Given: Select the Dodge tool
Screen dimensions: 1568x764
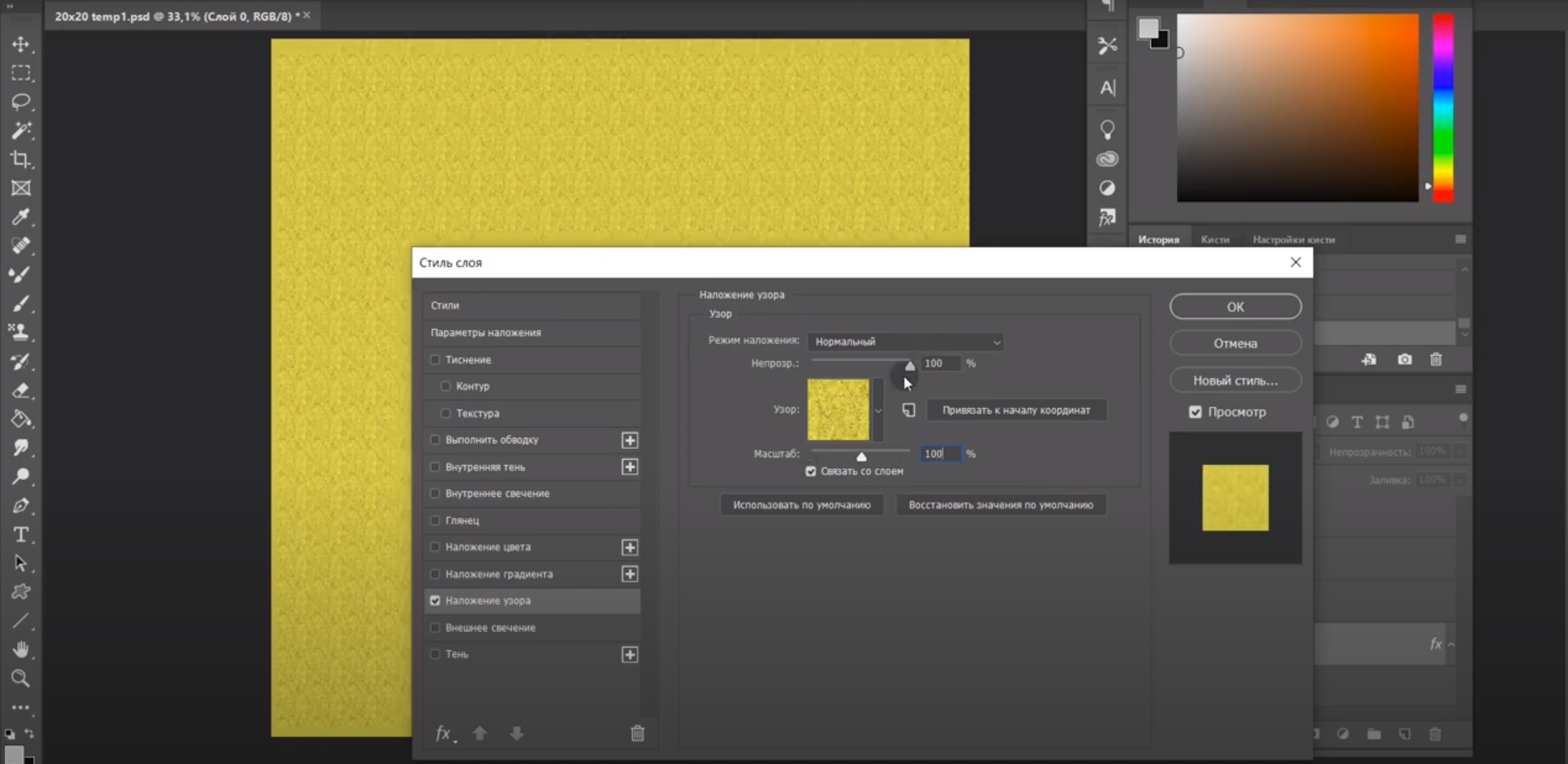Looking at the screenshot, I should [21, 476].
